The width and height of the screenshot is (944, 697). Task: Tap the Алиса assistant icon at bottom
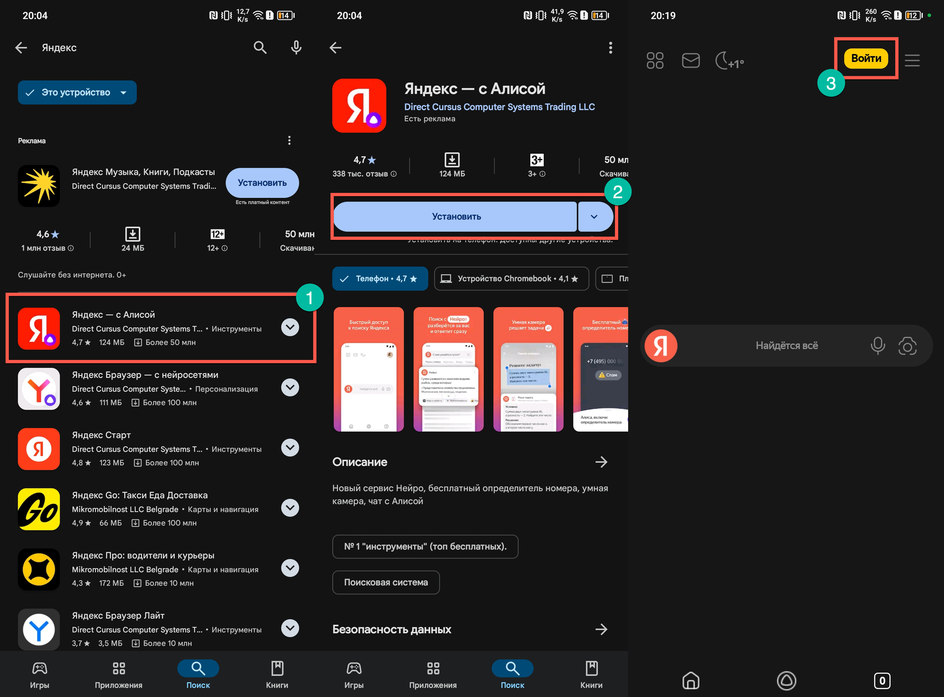click(x=786, y=680)
